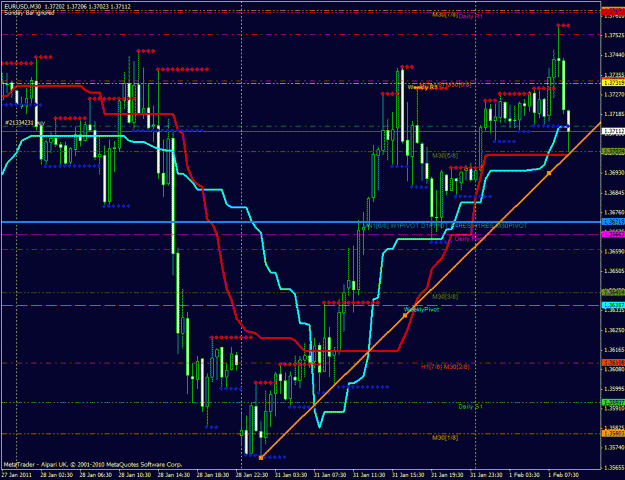Click the white current price tag 1.37112

613,131
